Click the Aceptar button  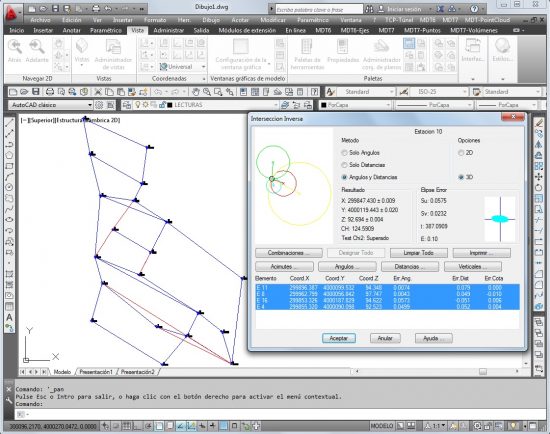(x=338, y=338)
